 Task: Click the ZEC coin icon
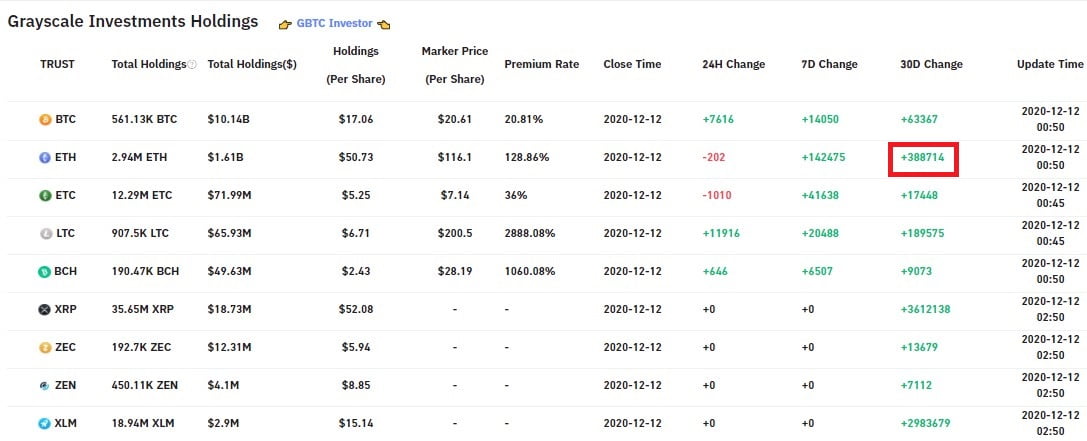[x=45, y=348]
